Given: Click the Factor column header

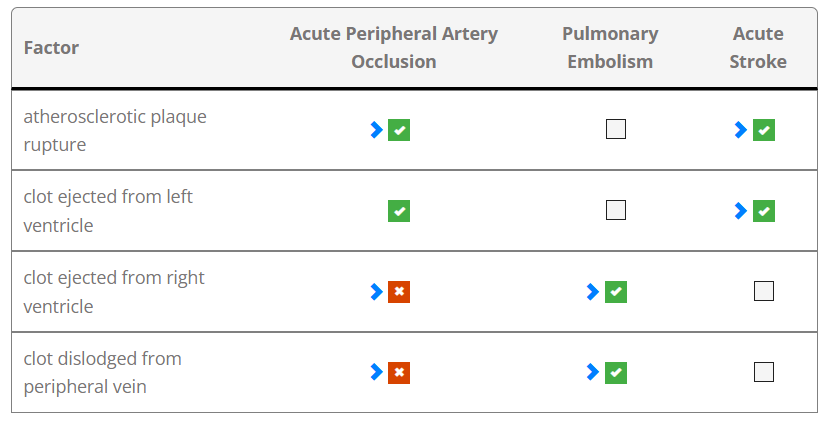Looking at the screenshot, I should tap(52, 48).
